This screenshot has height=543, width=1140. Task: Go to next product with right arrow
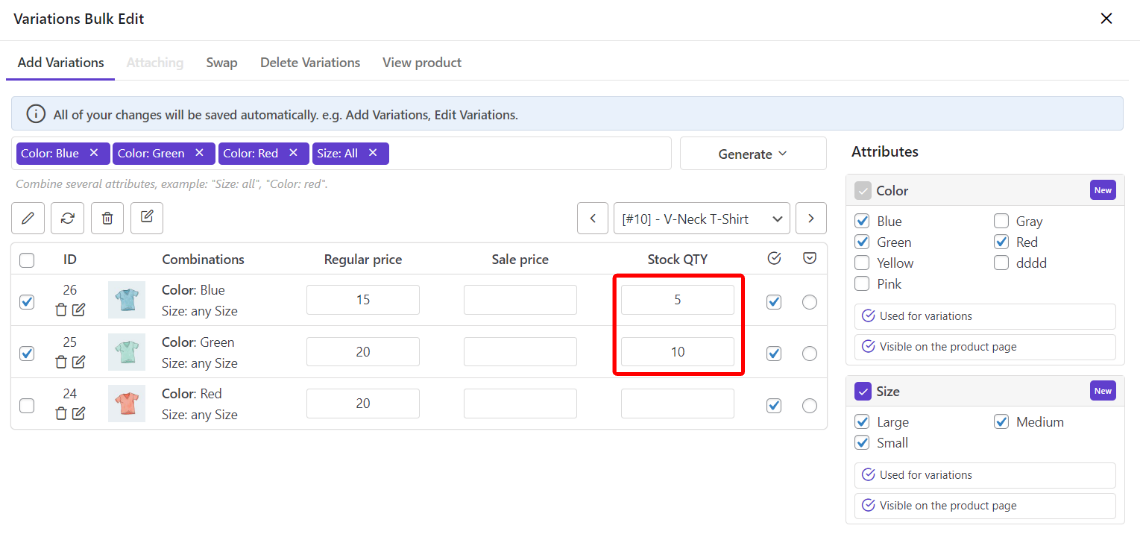(x=811, y=219)
